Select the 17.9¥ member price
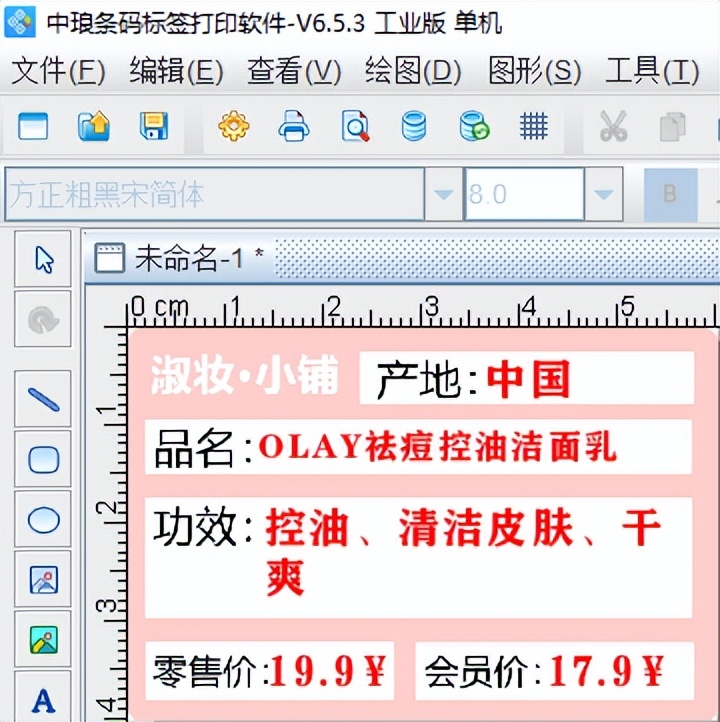This screenshot has width=720, height=722. point(607,671)
